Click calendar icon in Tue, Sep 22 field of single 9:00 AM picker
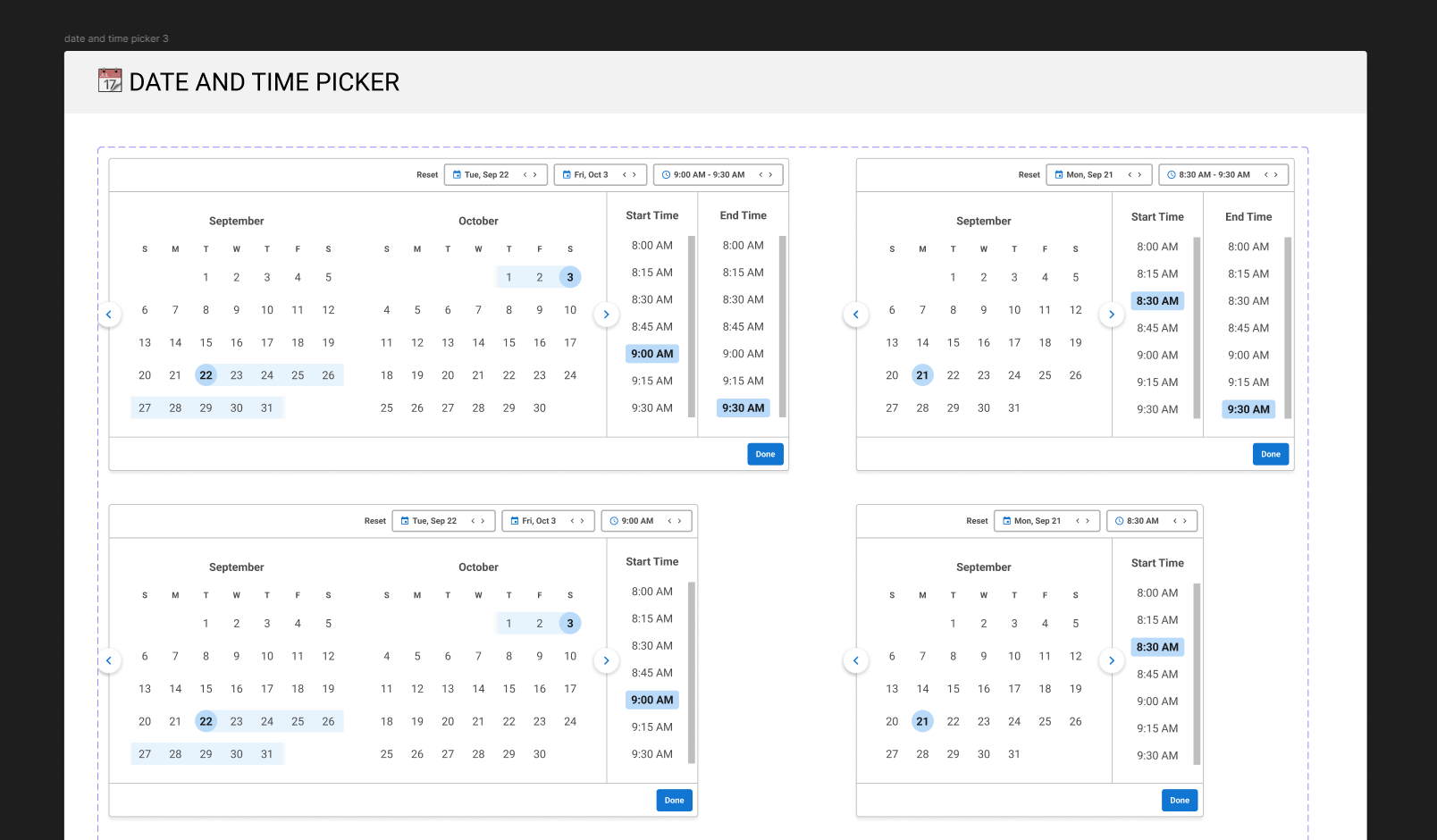 405,521
